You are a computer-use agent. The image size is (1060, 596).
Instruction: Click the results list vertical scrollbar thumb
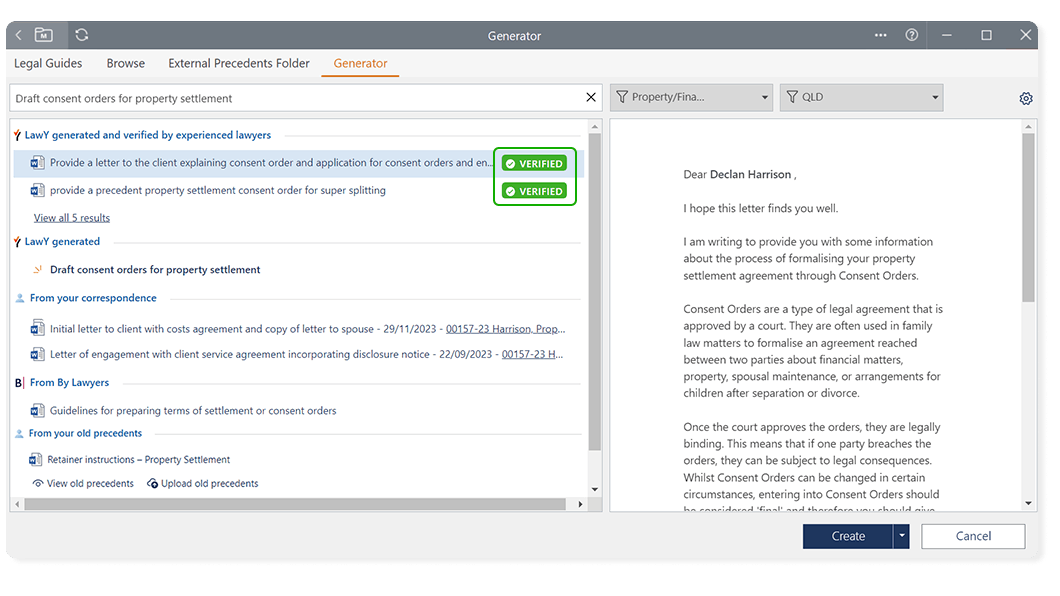594,292
